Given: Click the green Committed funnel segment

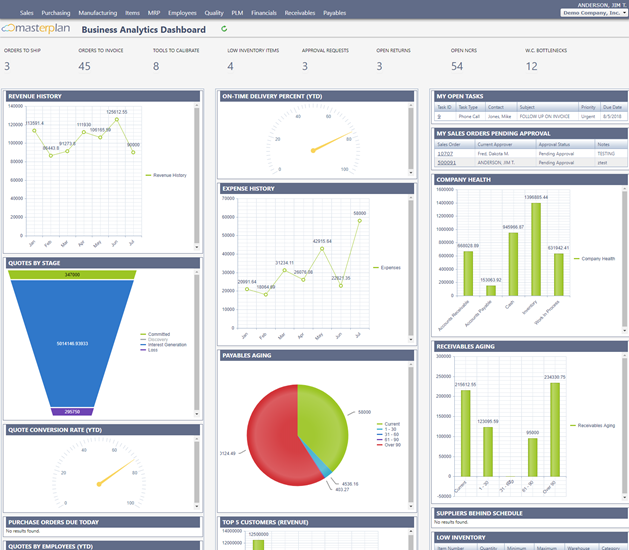Looking at the screenshot, I should (72, 274).
